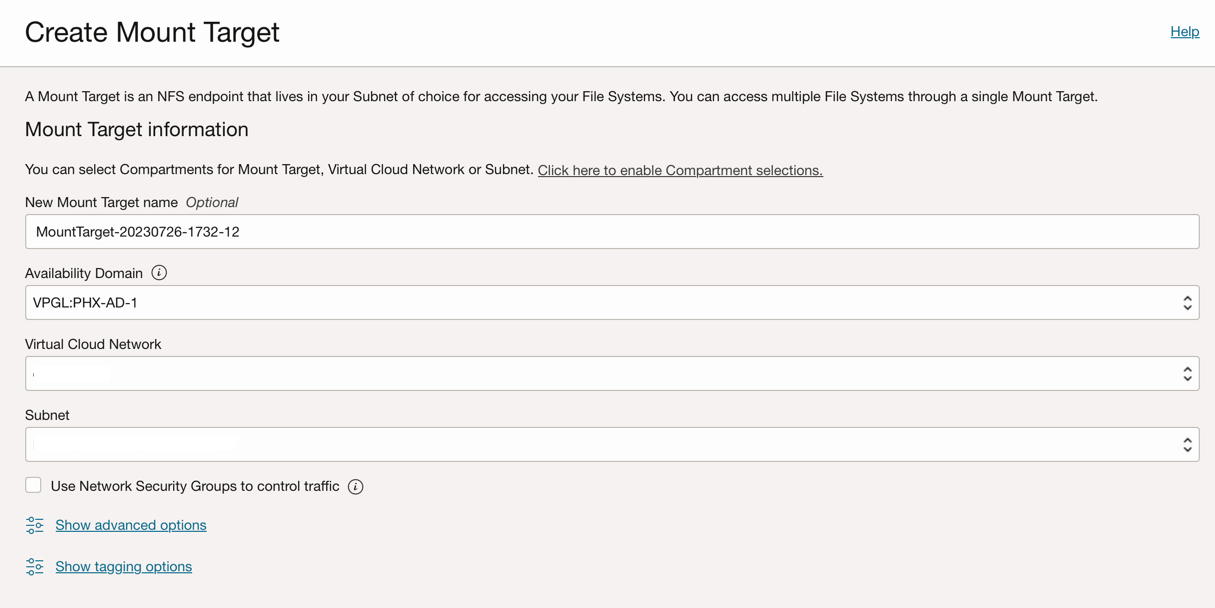Open the Help link
1215x608 pixels.
point(1184,32)
